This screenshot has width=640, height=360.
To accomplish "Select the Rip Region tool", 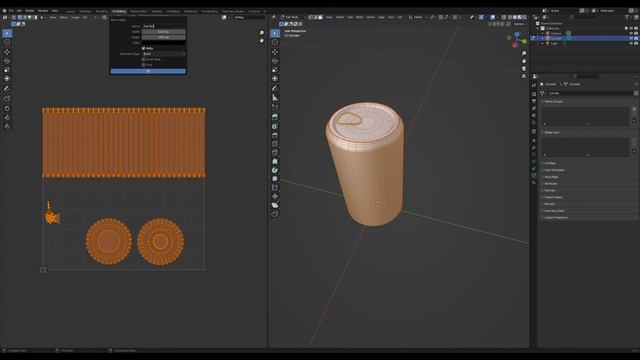I will pos(275,214).
